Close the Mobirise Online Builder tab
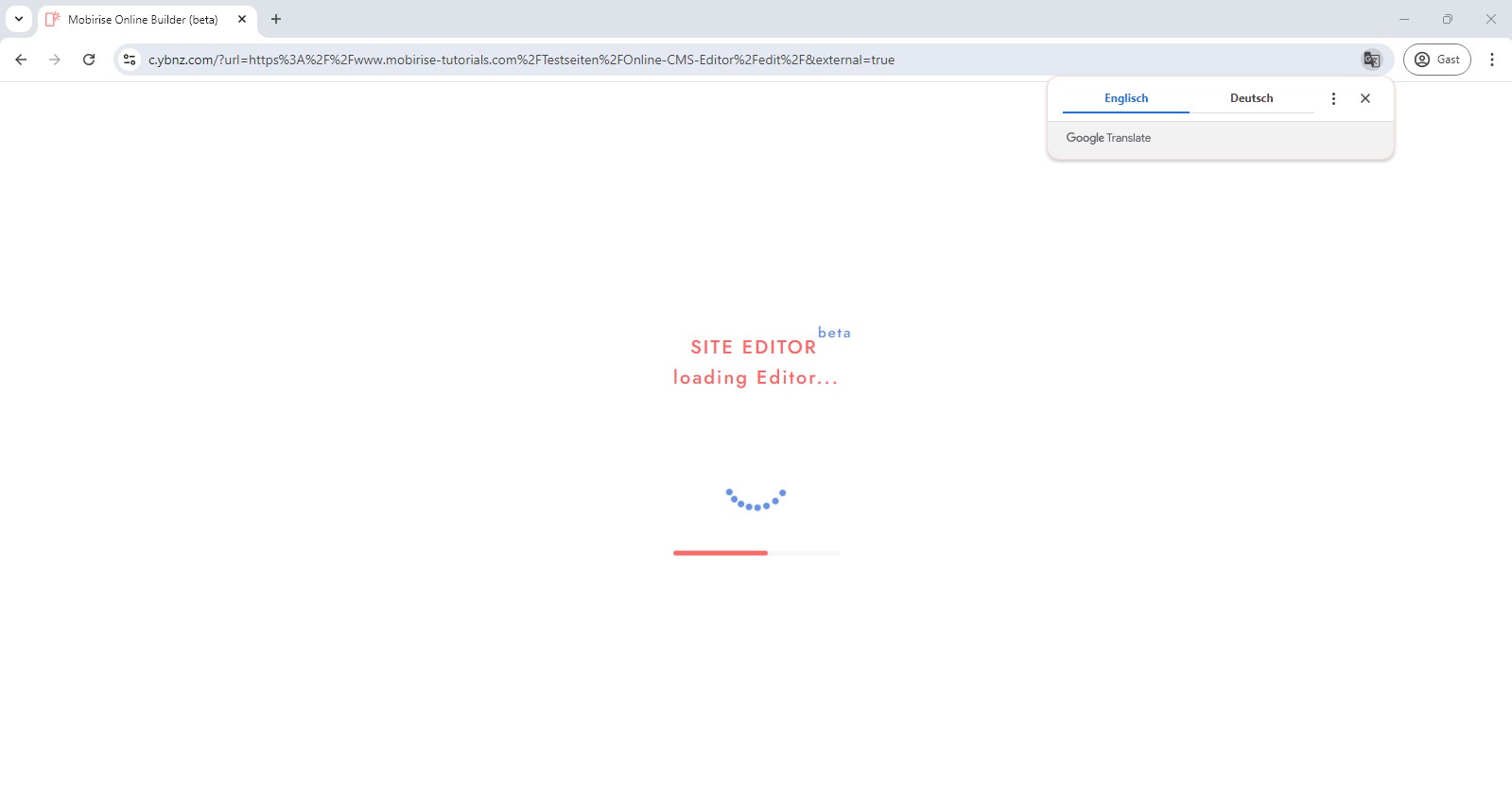Image resolution: width=1512 pixels, height=792 pixels. pos(242,19)
